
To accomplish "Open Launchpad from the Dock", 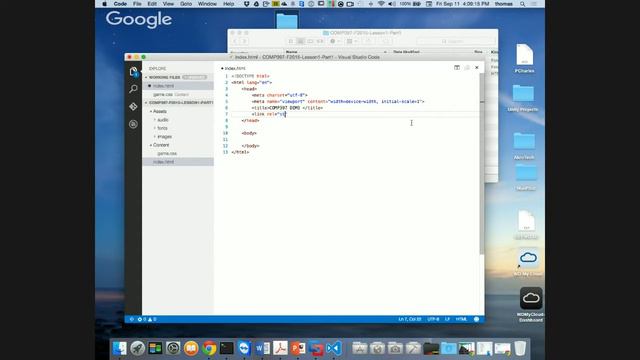I will [138, 348].
